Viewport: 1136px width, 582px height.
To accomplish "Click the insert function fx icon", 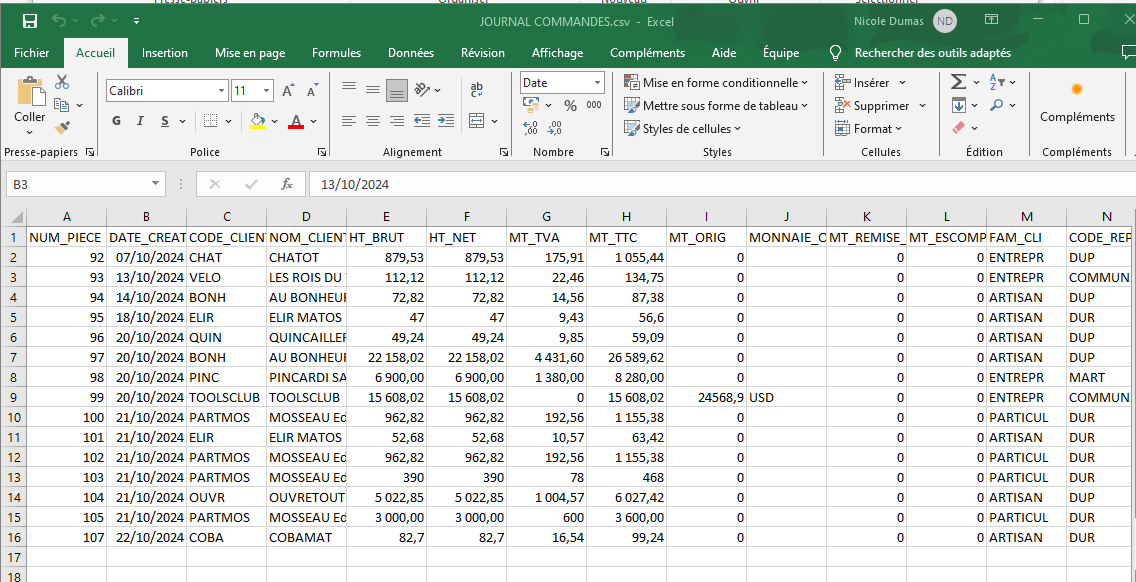I will pyautogui.click(x=286, y=184).
